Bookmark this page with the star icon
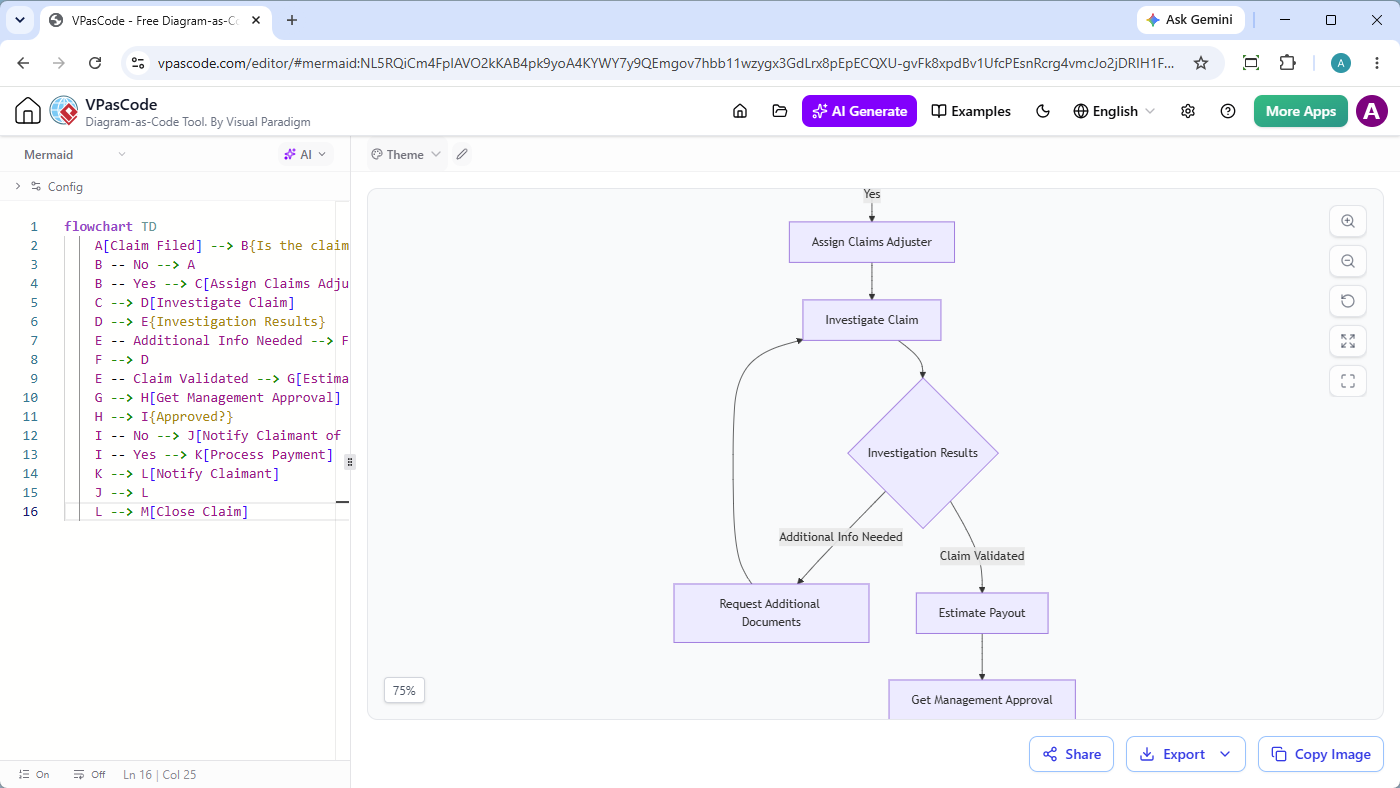The height and width of the screenshot is (788, 1400). pyautogui.click(x=1201, y=62)
